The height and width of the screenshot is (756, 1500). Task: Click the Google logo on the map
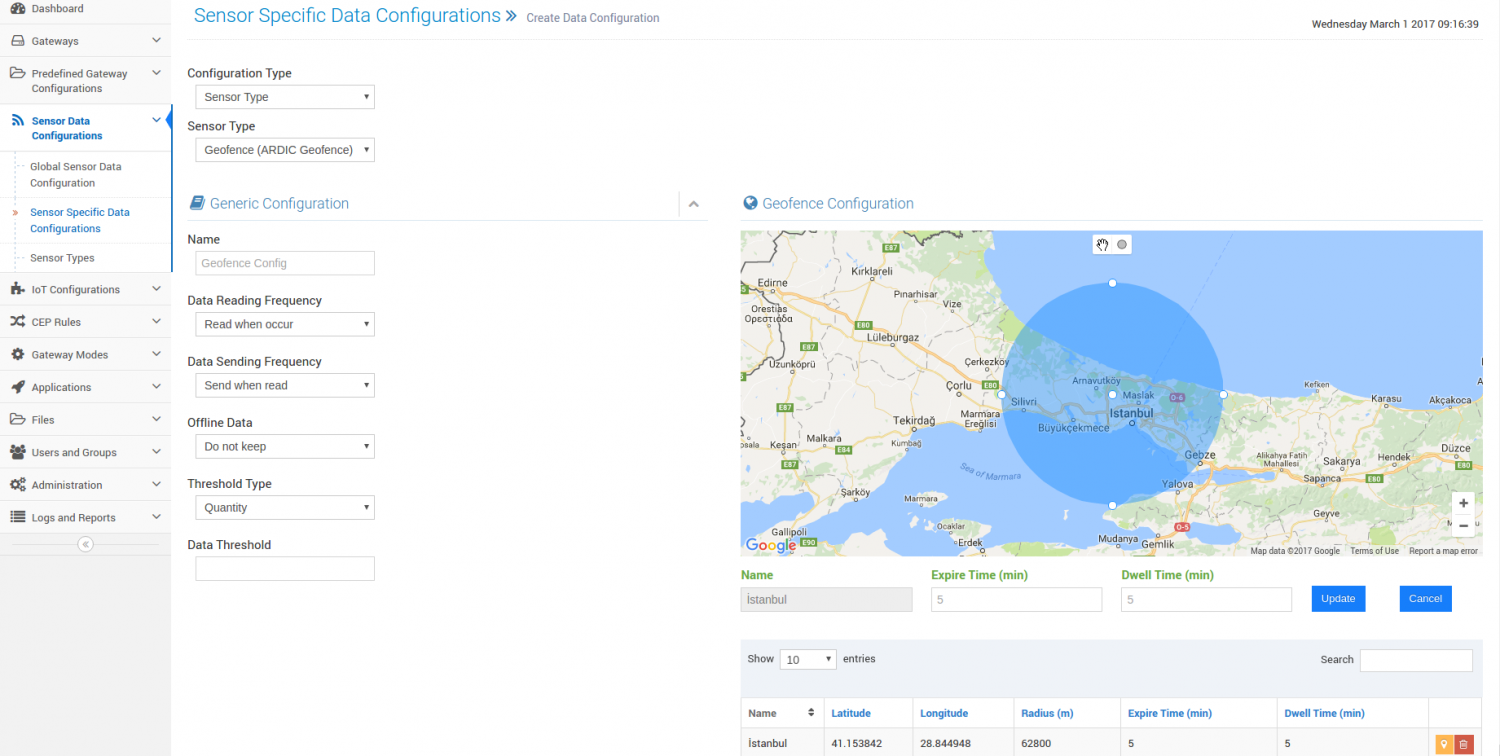[769, 545]
